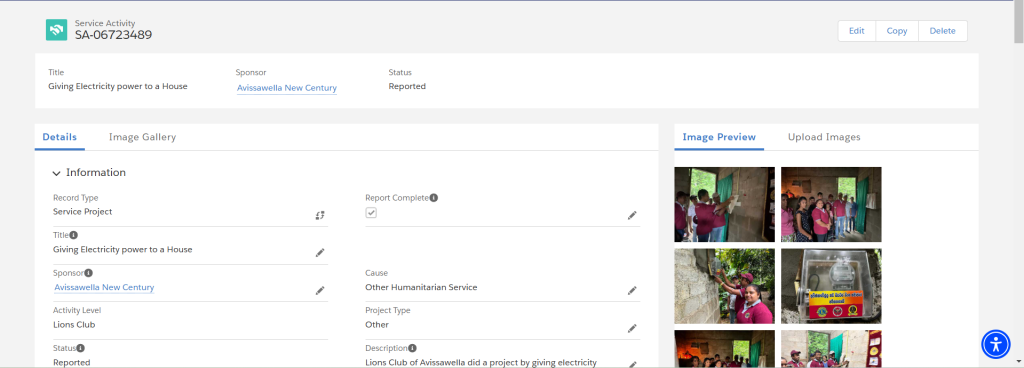Click the 'Service Project' record type value
Image resolution: width=1024 pixels, height=368 pixels.
point(82,211)
